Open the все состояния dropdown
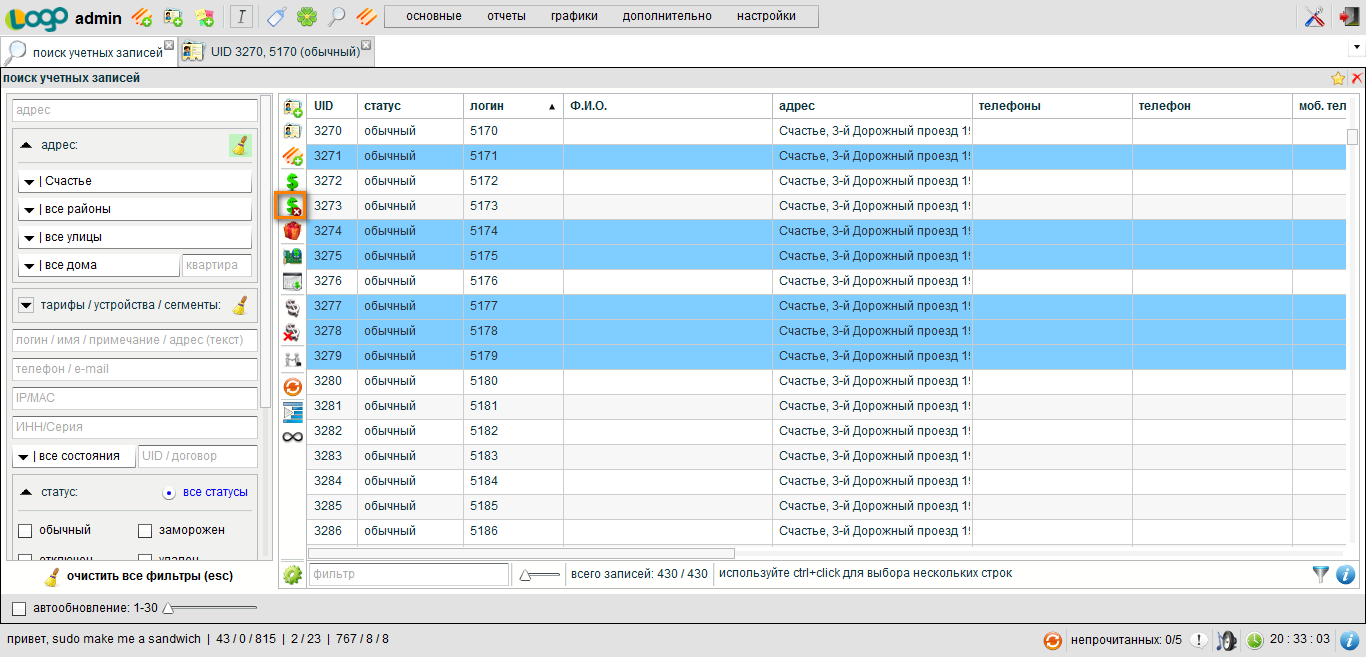The image size is (1366, 657). click(x=73, y=456)
